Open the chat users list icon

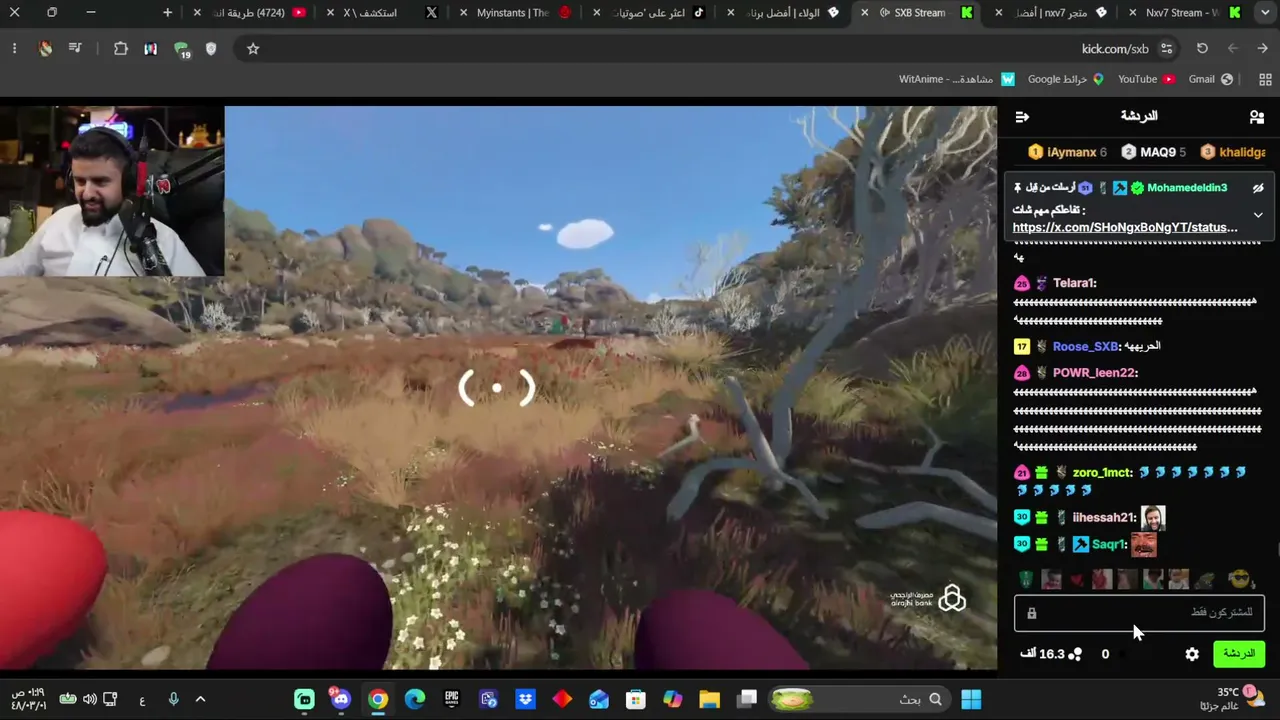point(1257,117)
